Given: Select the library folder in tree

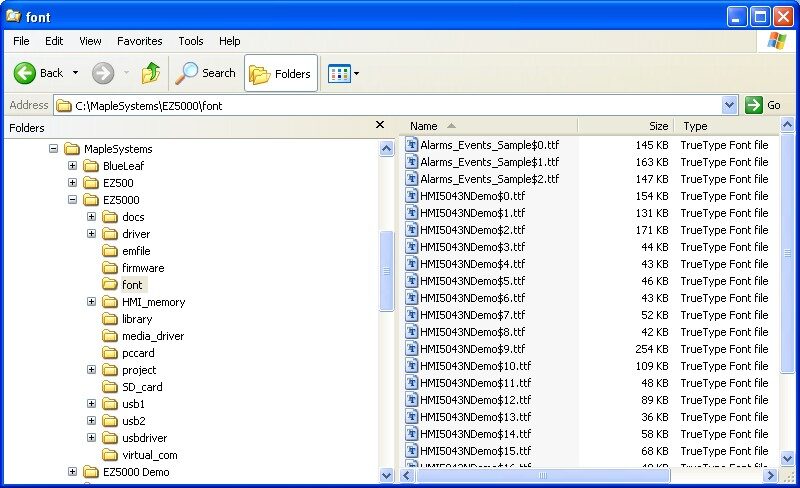Looking at the screenshot, I should [127, 319].
